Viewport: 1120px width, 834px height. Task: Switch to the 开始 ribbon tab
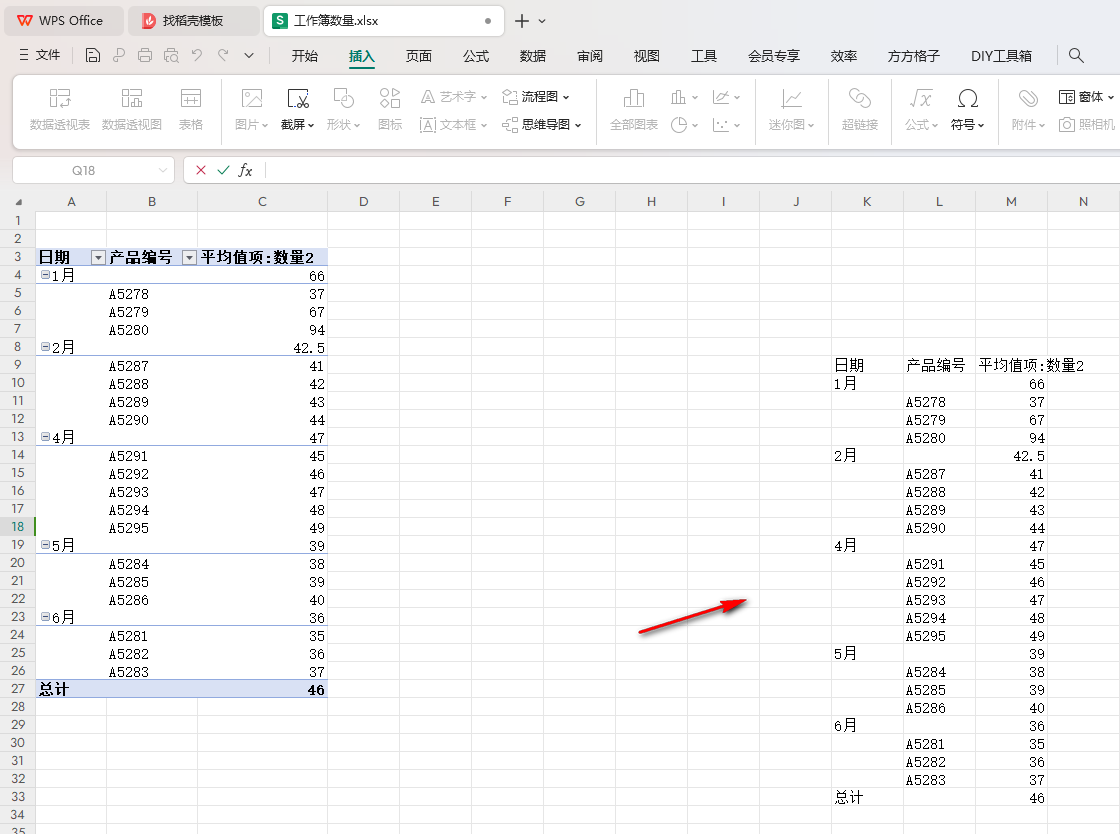304,56
